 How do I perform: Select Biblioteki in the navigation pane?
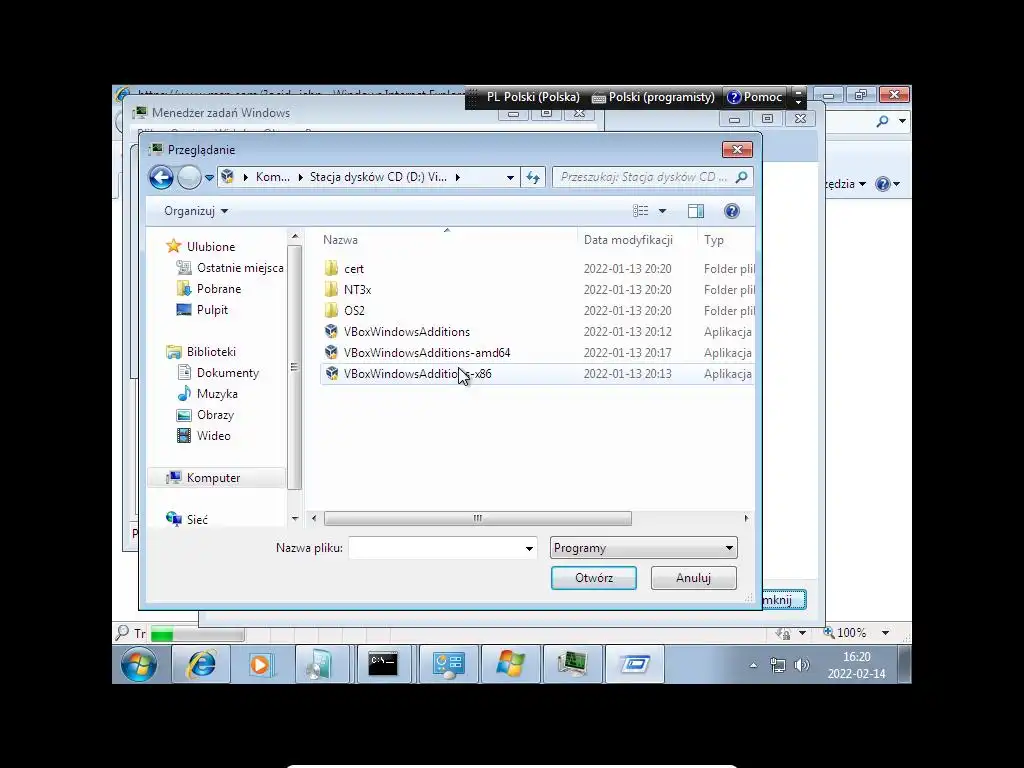[x=211, y=352]
